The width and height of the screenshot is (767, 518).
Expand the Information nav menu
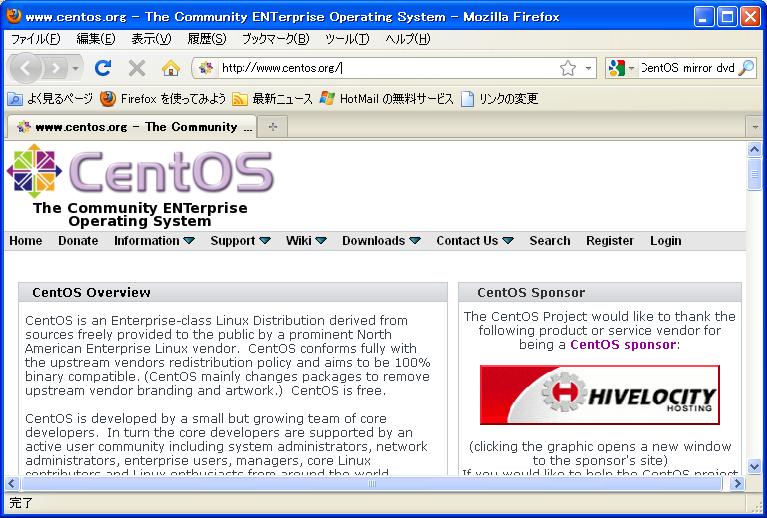click(154, 241)
